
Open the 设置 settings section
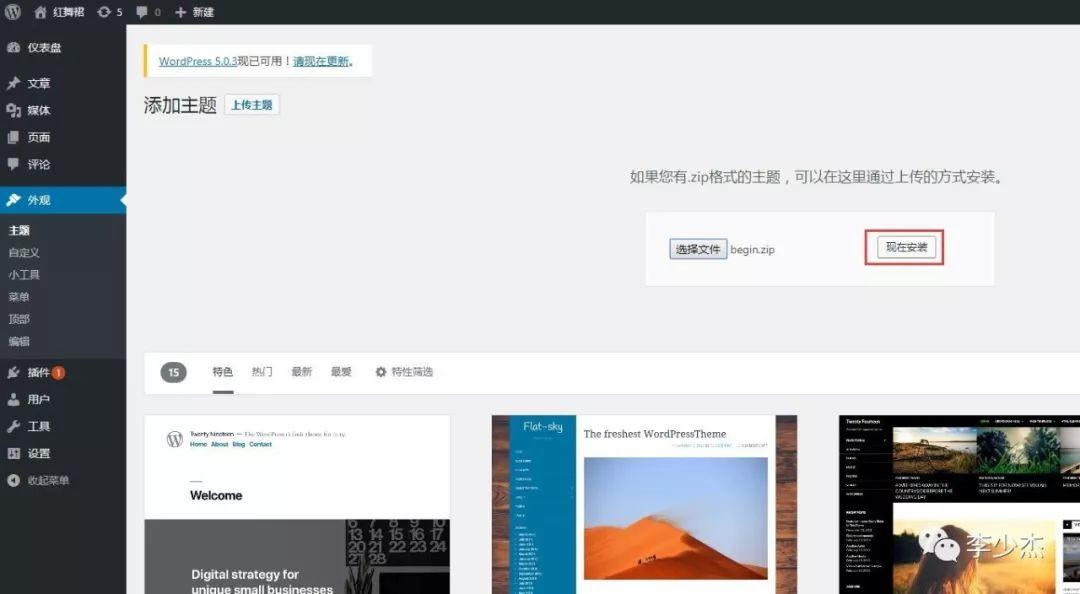[x=63, y=453]
